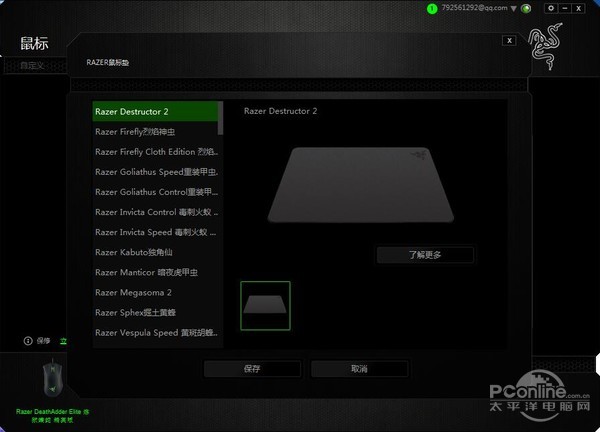The height and width of the screenshot is (432, 600).
Task: Open the account dropdown arrow
Action: (514, 8)
